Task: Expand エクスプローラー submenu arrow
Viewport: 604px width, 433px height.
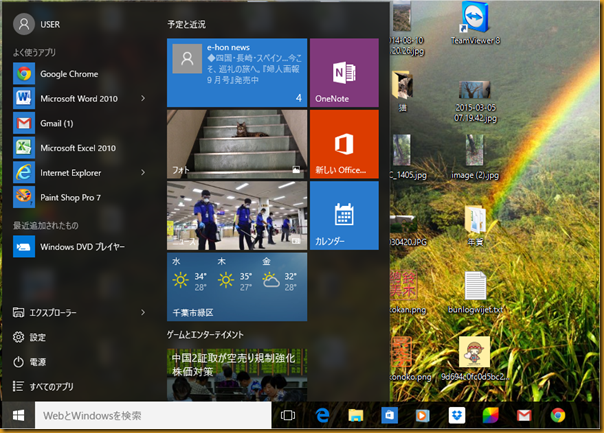Action: [x=143, y=312]
